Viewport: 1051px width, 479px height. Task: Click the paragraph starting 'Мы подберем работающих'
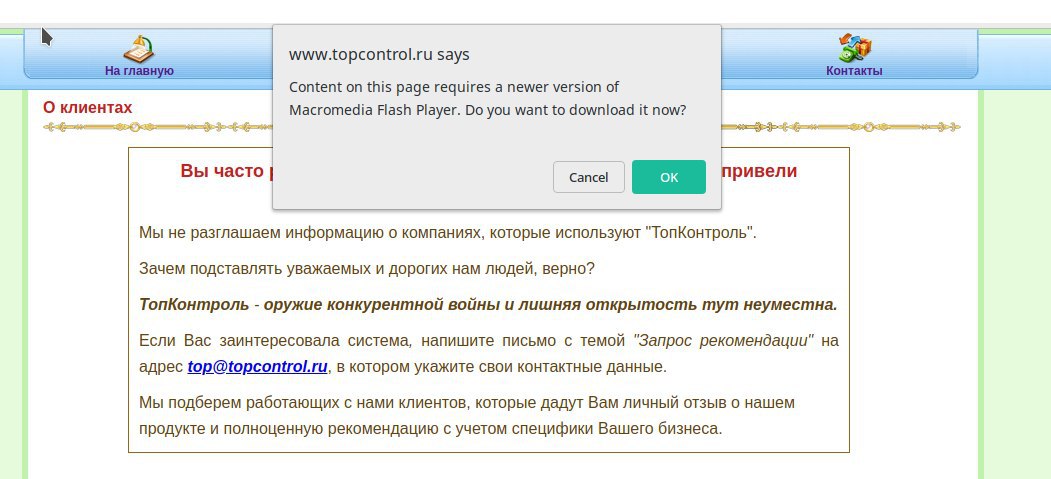click(x=467, y=415)
